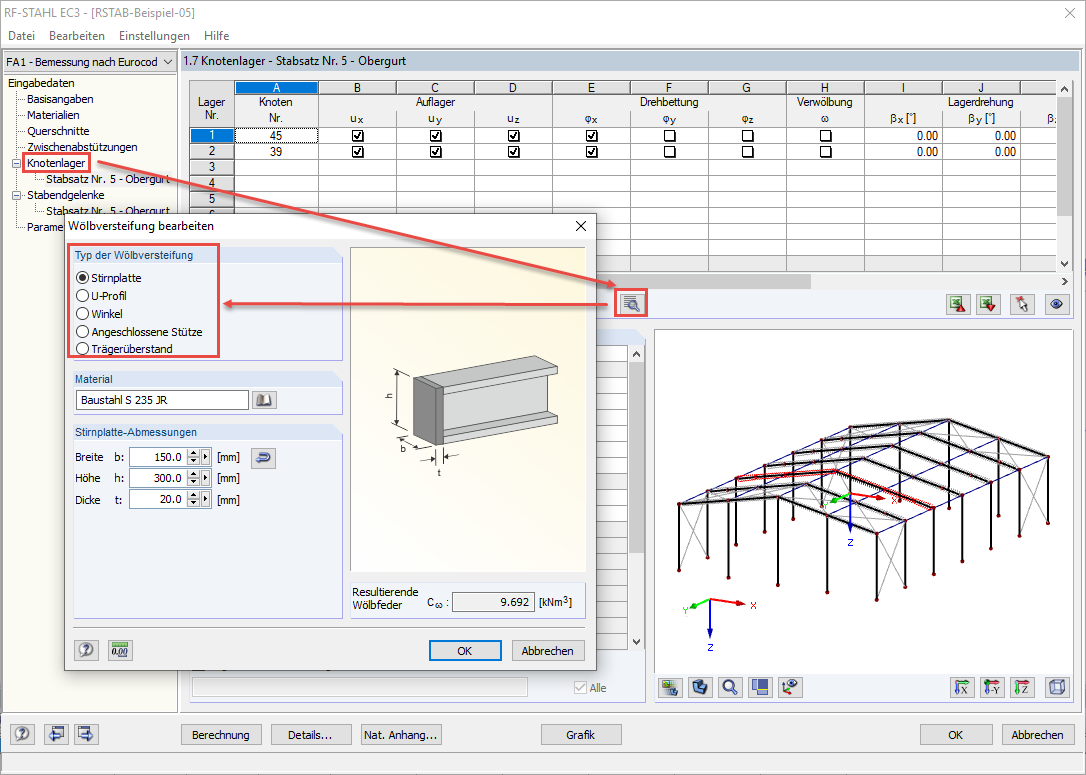The image size is (1086, 775).
Task: Toggle the Alle checkbox
Action: click(580, 688)
